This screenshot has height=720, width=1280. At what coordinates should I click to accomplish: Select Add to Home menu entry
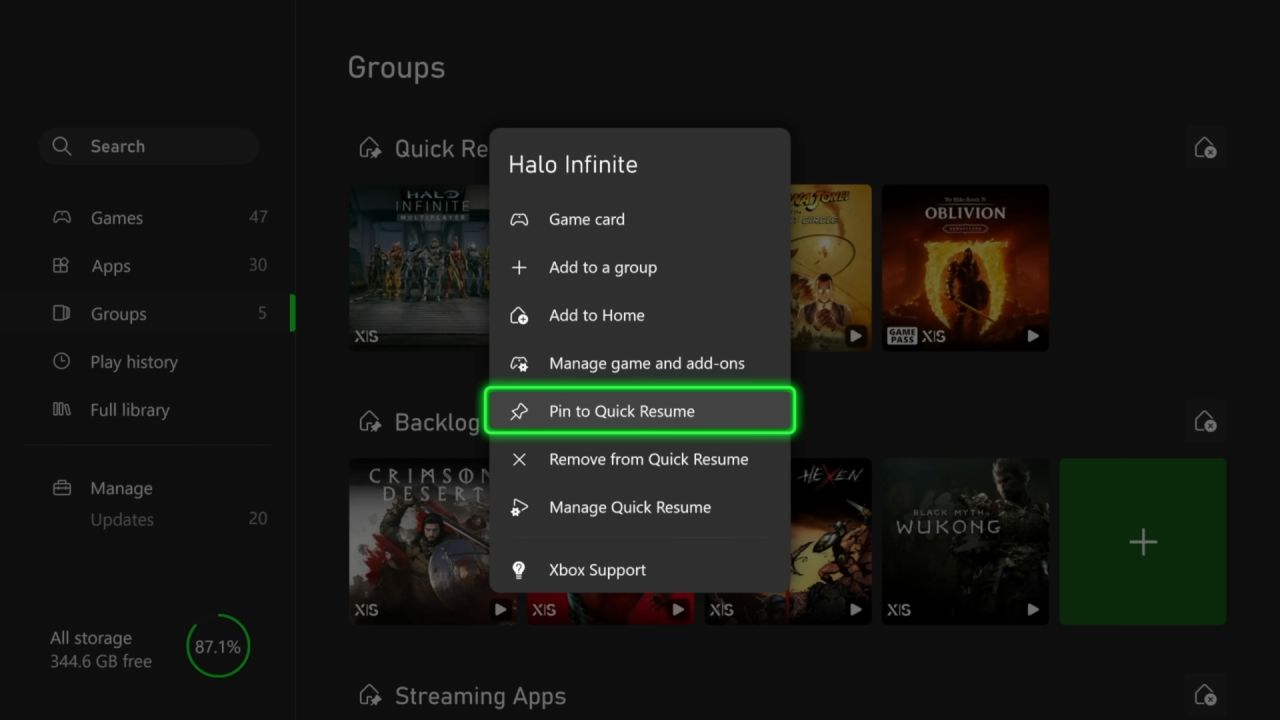click(640, 315)
